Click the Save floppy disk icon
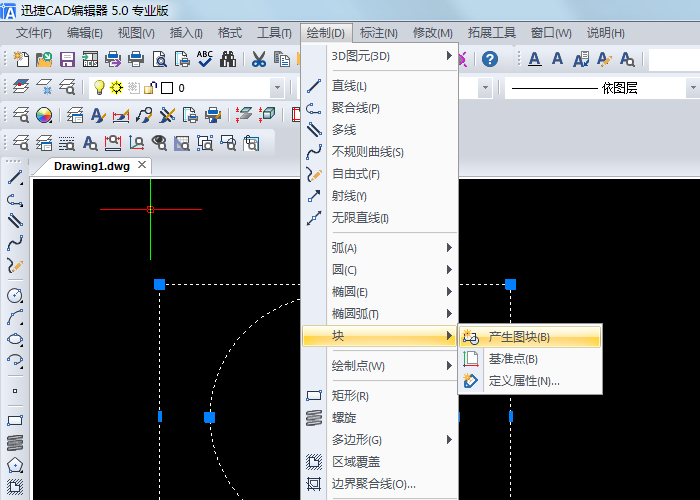Screen dimensions: 700x500 68,59
